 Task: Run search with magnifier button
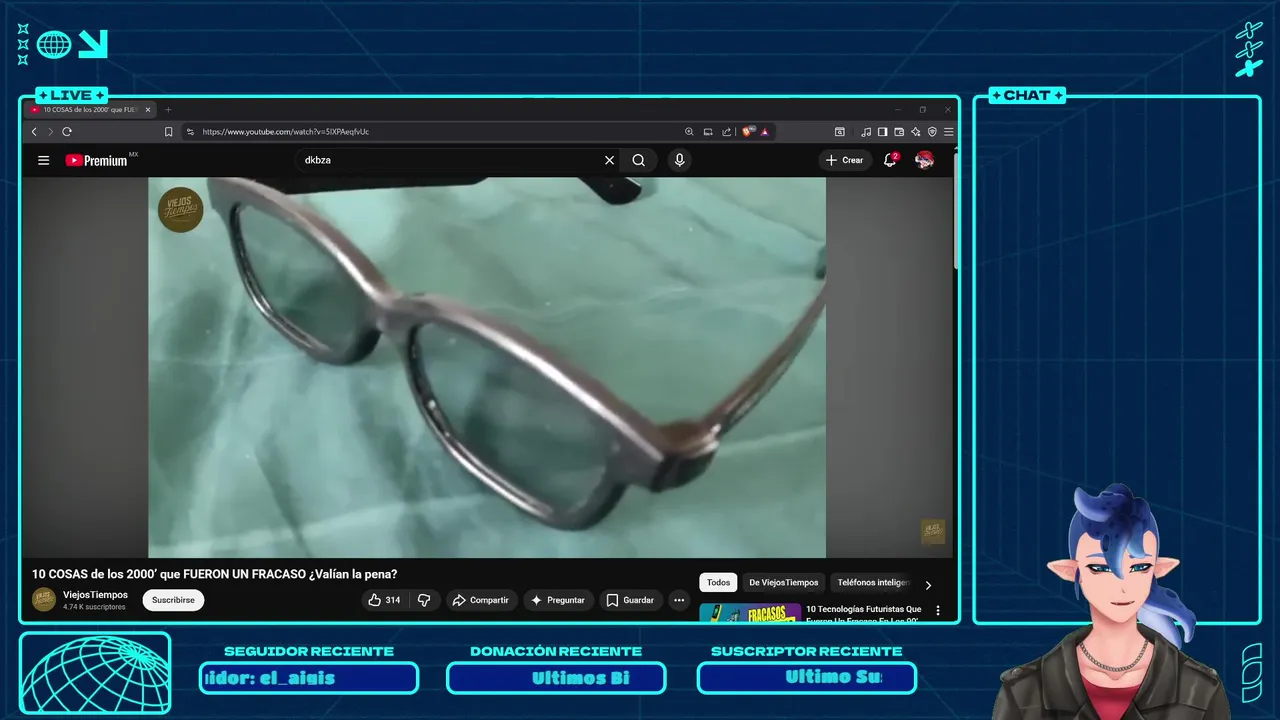(x=639, y=160)
